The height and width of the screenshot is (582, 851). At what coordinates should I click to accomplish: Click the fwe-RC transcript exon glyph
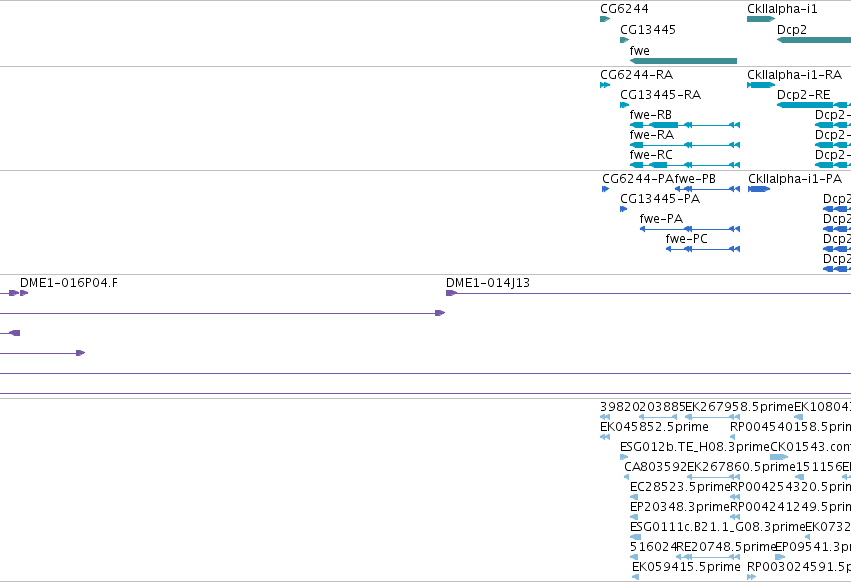[658, 165]
